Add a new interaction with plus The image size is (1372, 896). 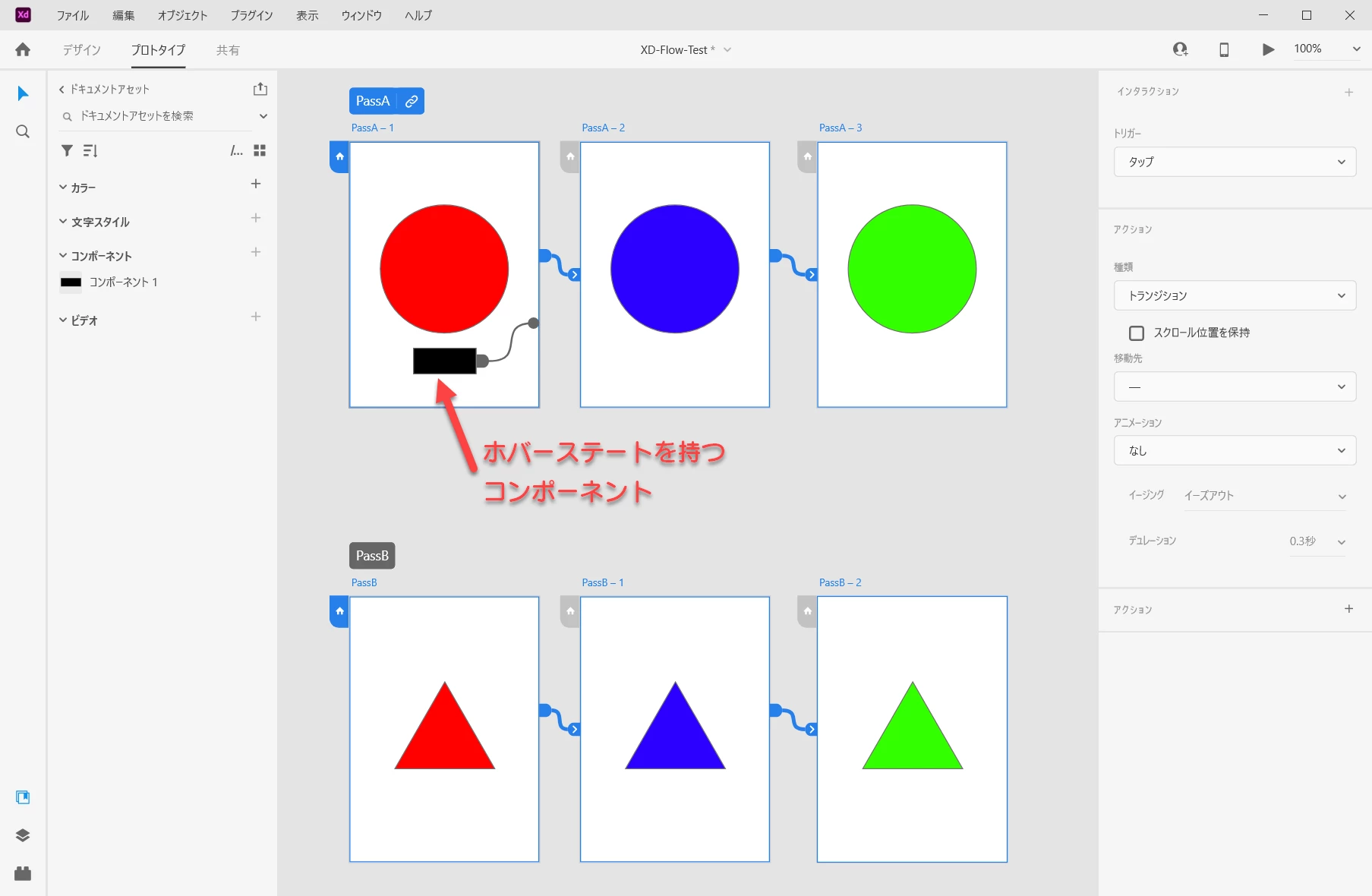(1349, 93)
